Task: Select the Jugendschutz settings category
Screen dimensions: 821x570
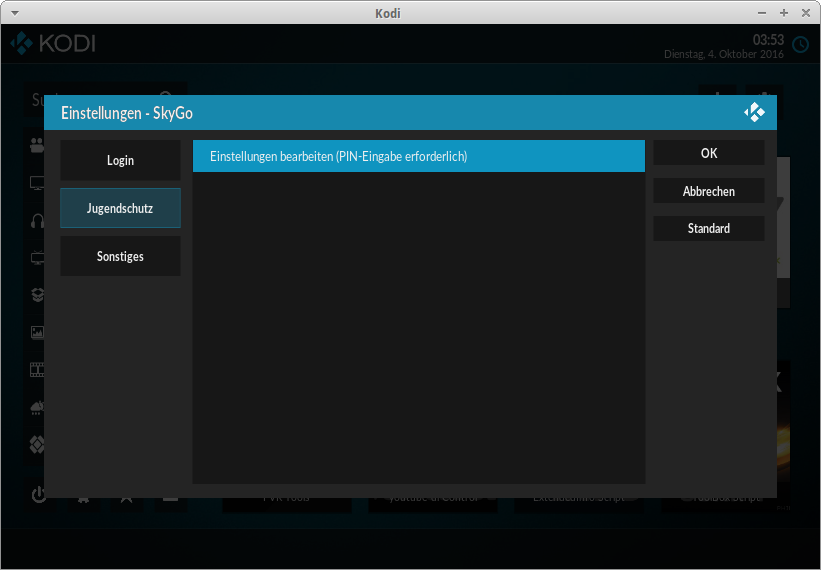Action: (x=120, y=208)
